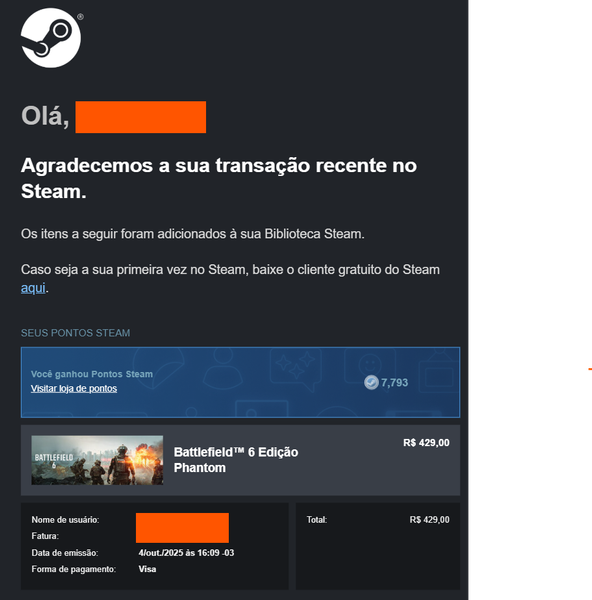Click the 'Você ganhou Pontos Steam' banner text
592x600 pixels.
pos(92,374)
